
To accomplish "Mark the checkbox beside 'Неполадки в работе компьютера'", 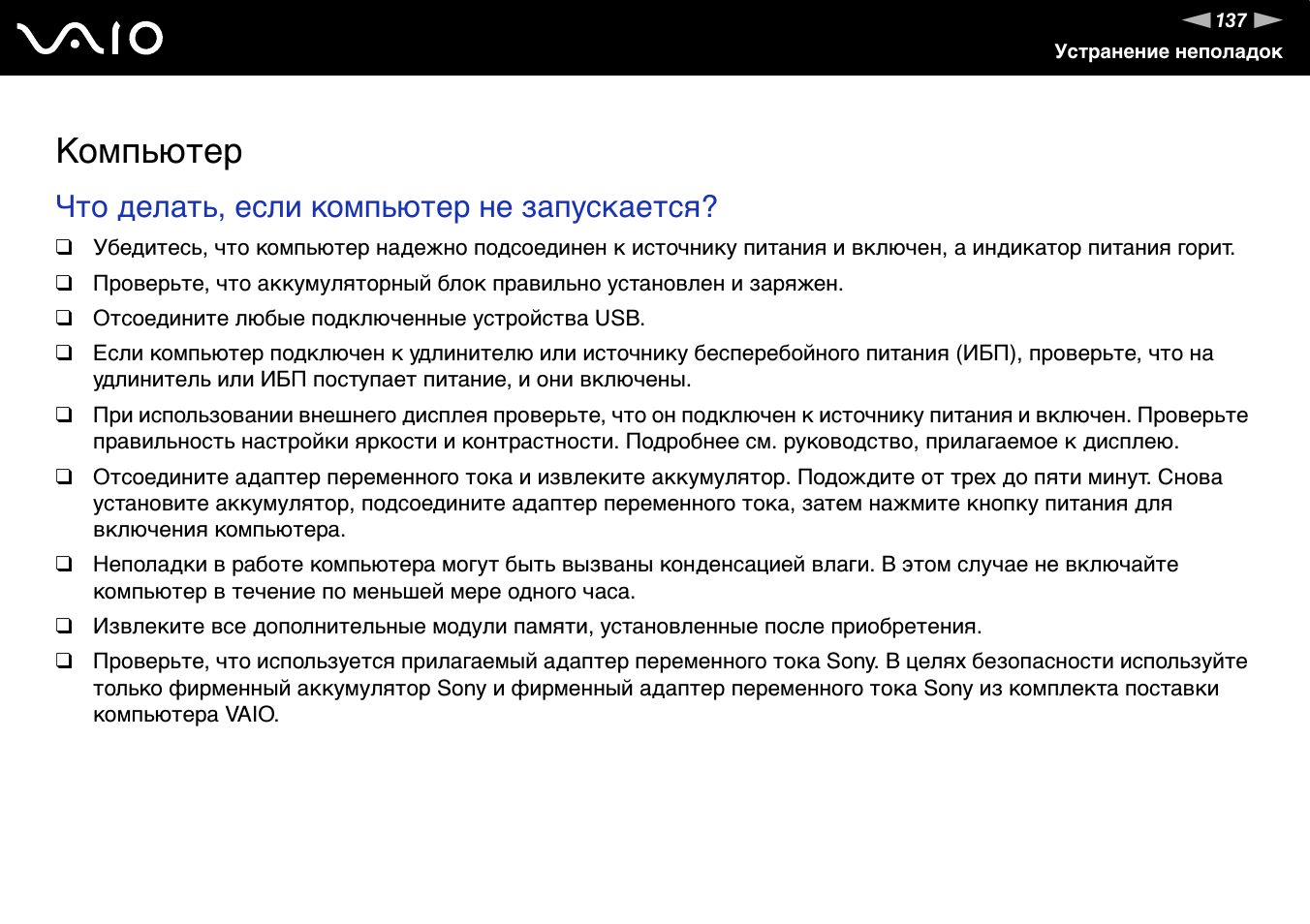I will click(x=64, y=564).
